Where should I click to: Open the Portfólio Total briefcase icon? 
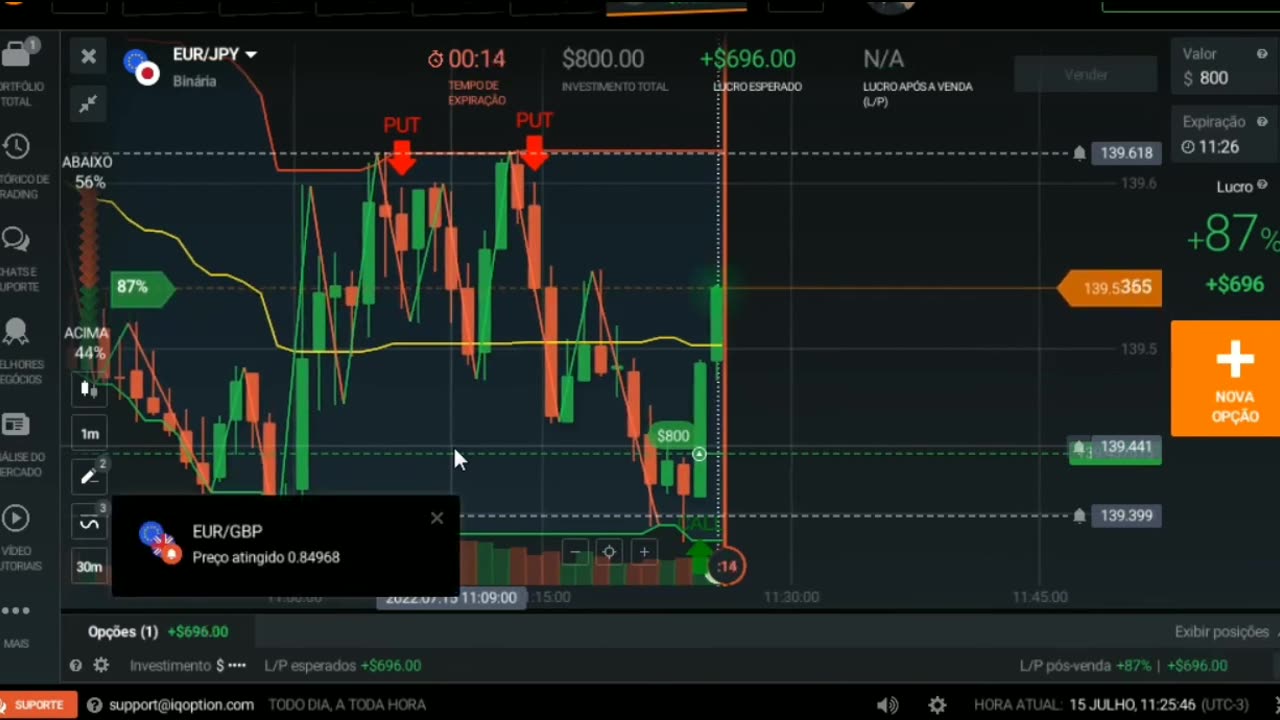[x=16, y=53]
